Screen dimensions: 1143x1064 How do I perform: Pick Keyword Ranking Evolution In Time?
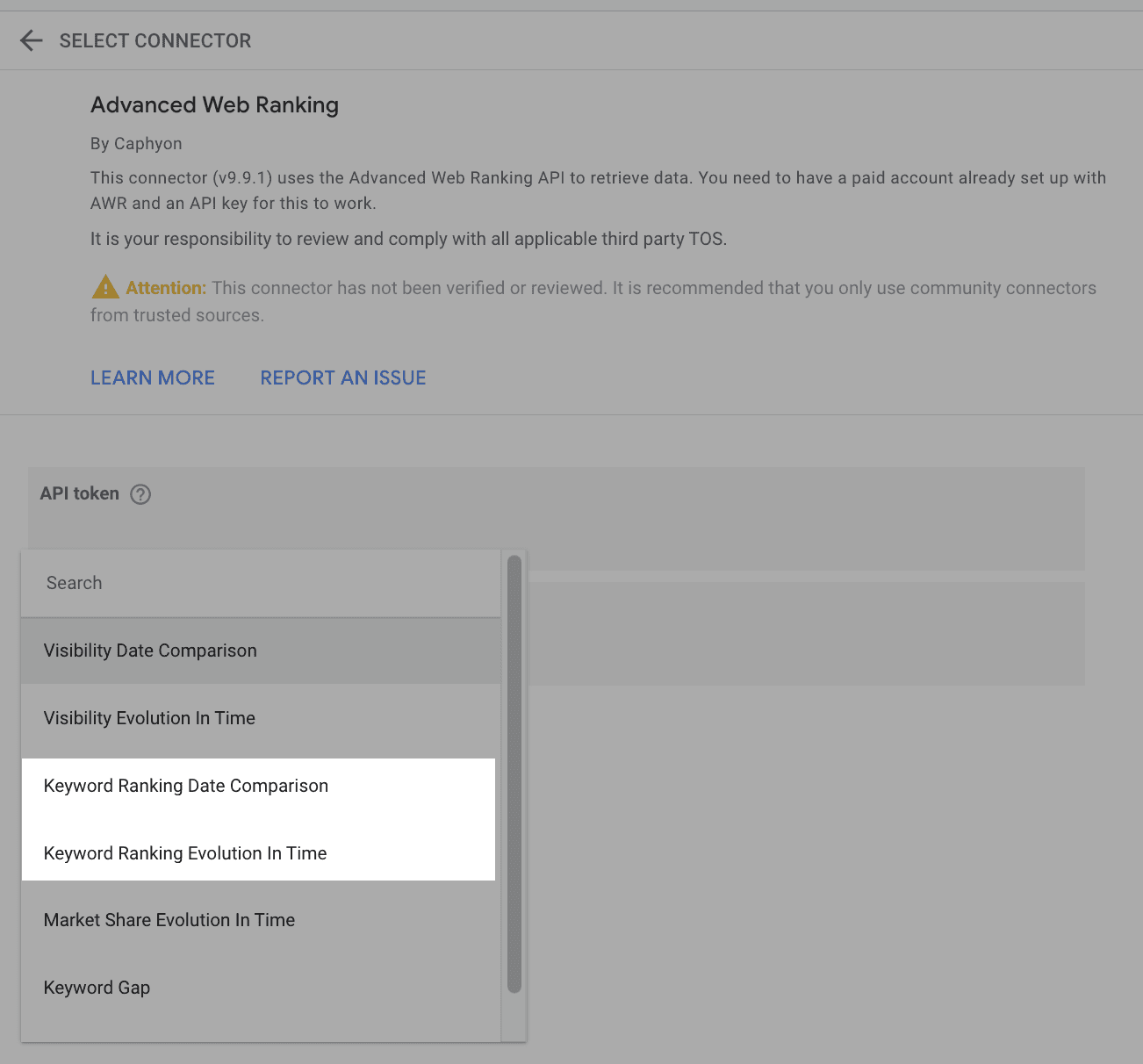pos(261,853)
